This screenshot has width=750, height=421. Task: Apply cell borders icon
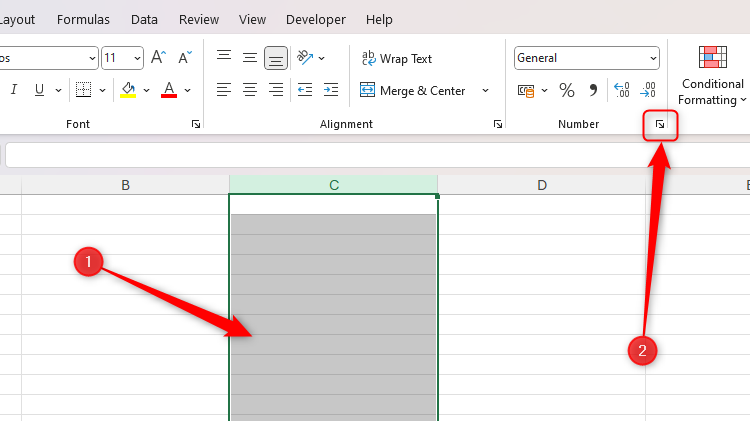point(83,89)
